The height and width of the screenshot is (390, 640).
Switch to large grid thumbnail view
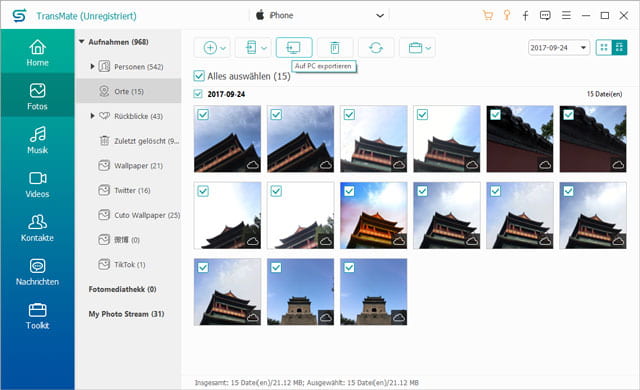(604, 48)
